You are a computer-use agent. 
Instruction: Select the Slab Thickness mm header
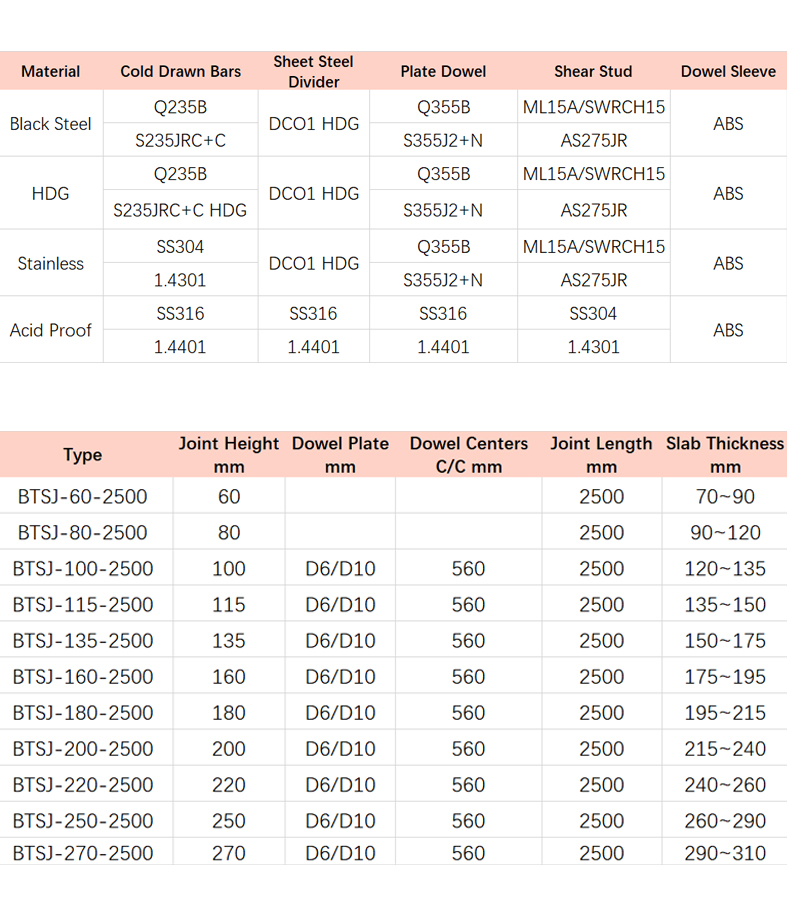click(725, 455)
